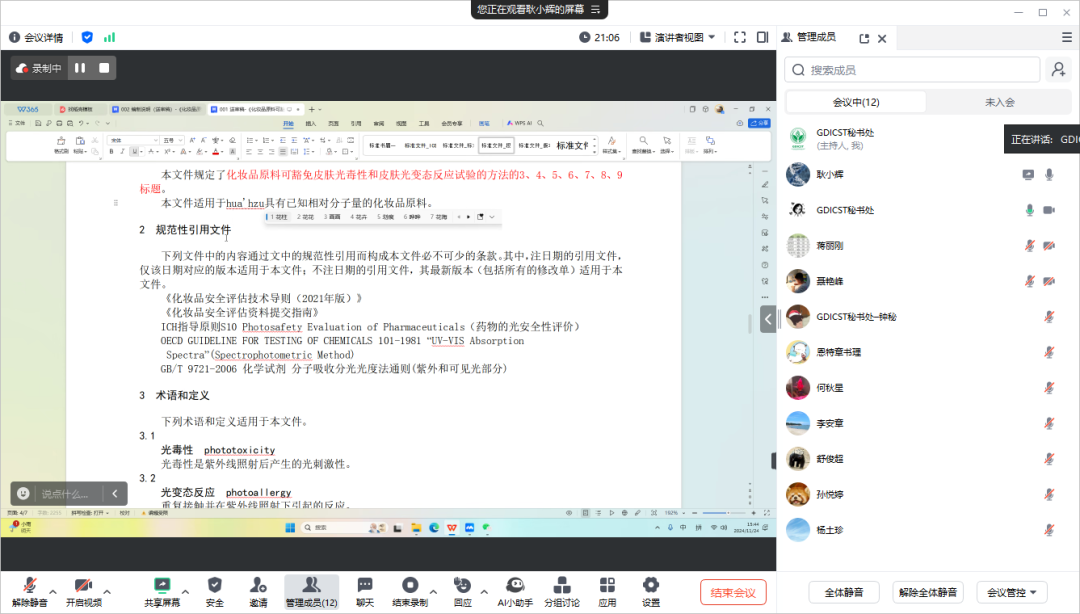
Task: Expand video options arrow beside 开启视频
Action: click(107, 591)
